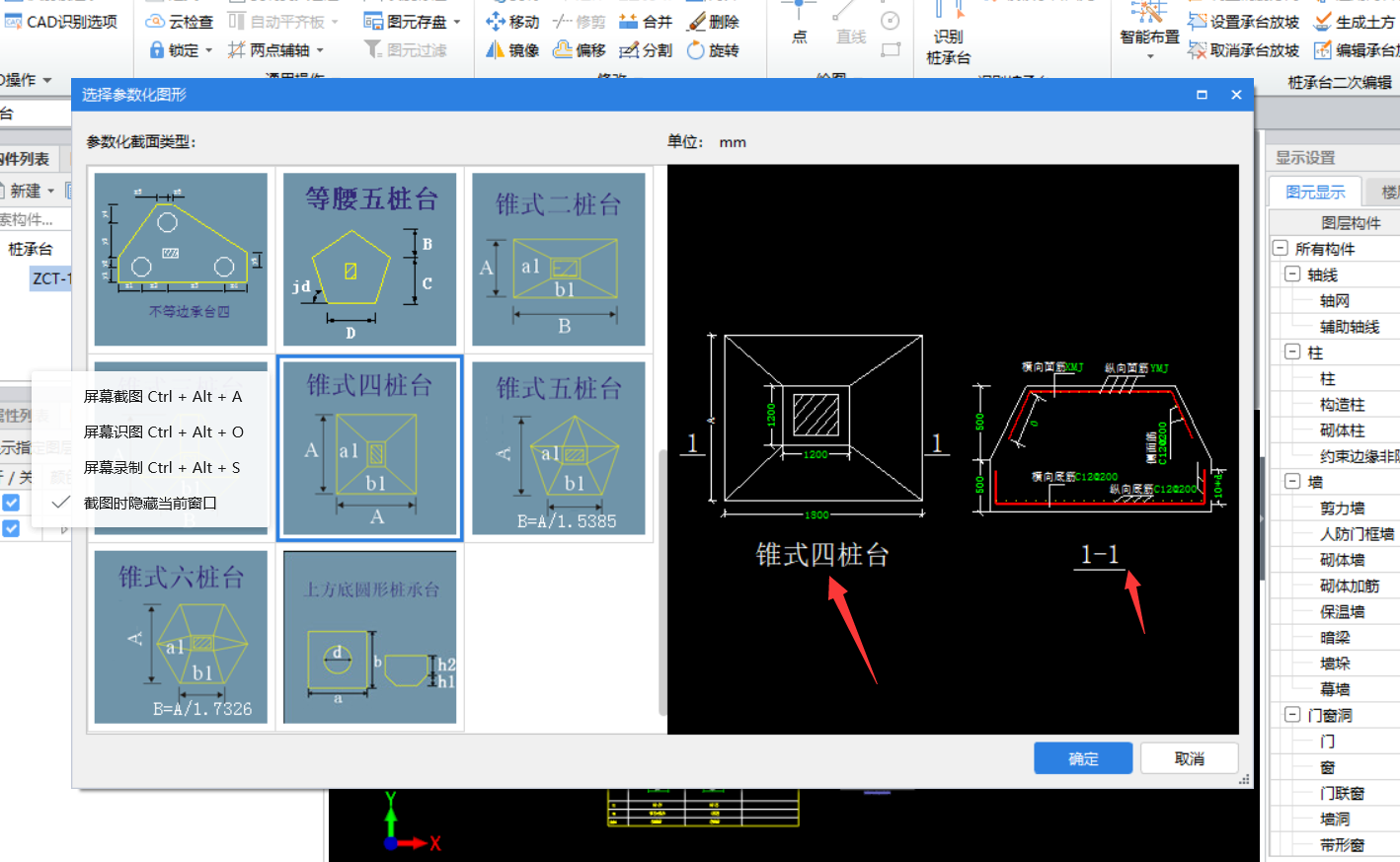Select 剪力墙 in the layer tree
Viewport: 1400px width, 862px height.
pos(1342,508)
